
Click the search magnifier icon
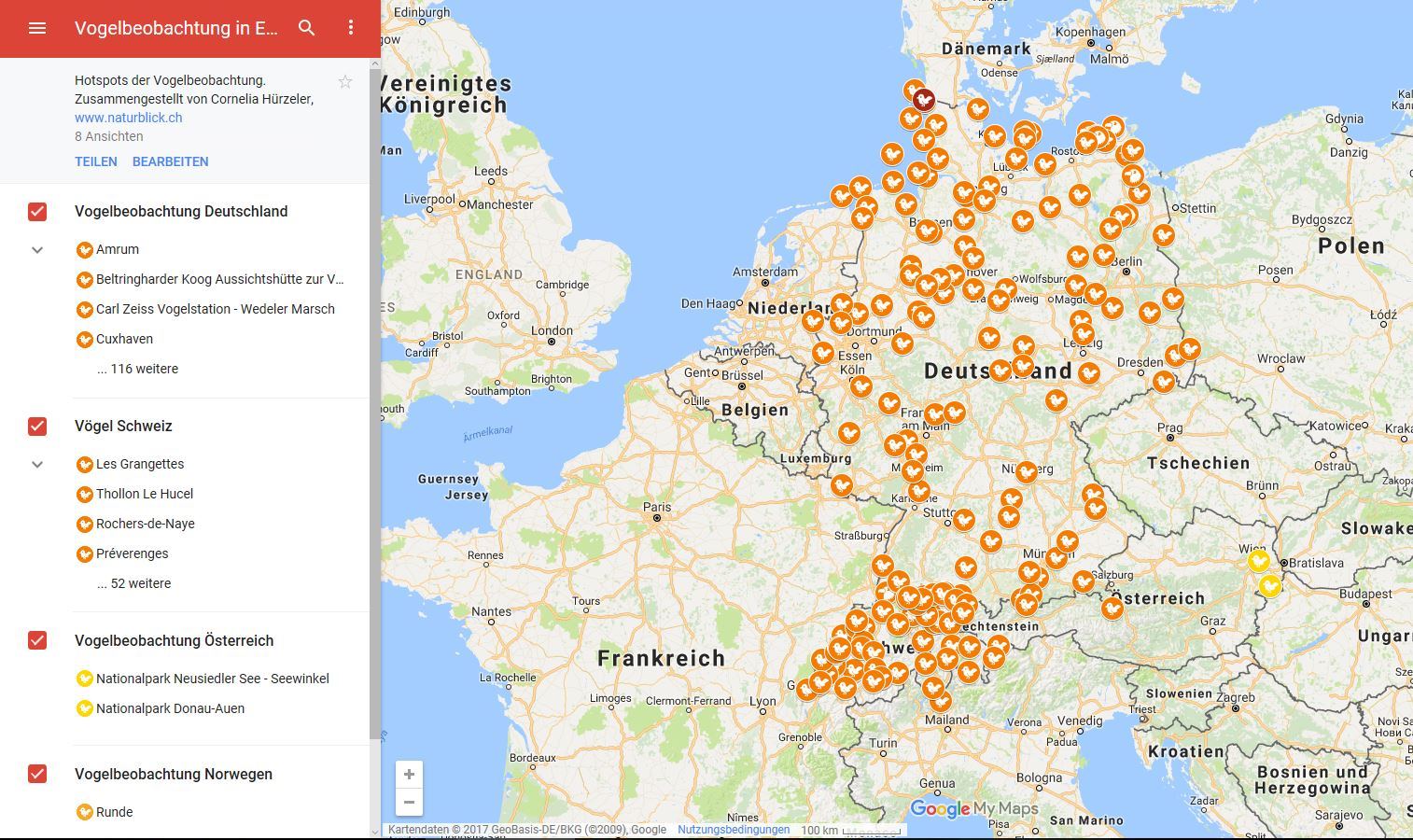pos(306,28)
